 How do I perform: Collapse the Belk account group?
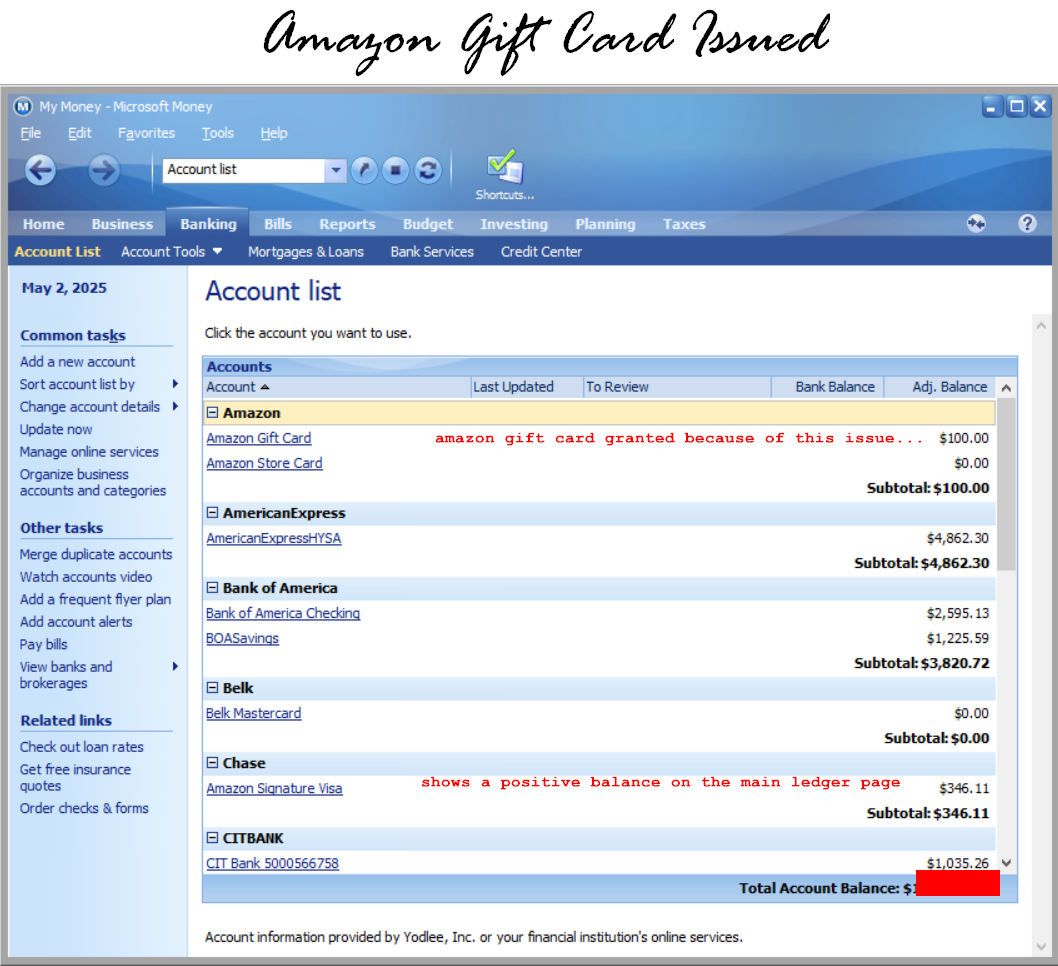click(213, 687)
